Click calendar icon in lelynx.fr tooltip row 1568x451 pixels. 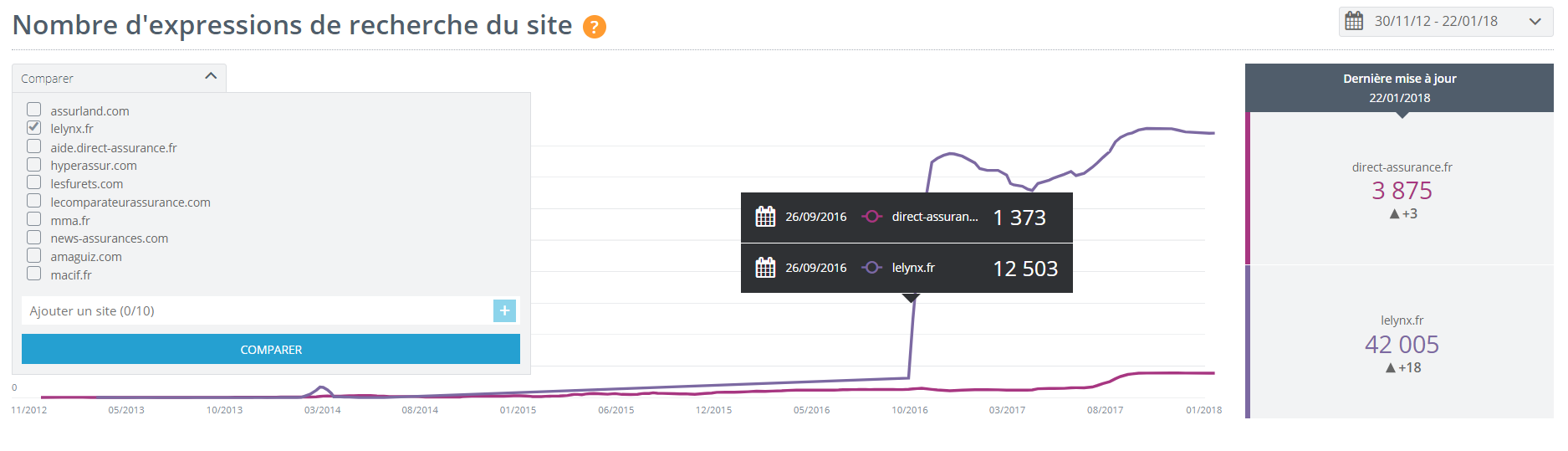click(x=765, y=268)
